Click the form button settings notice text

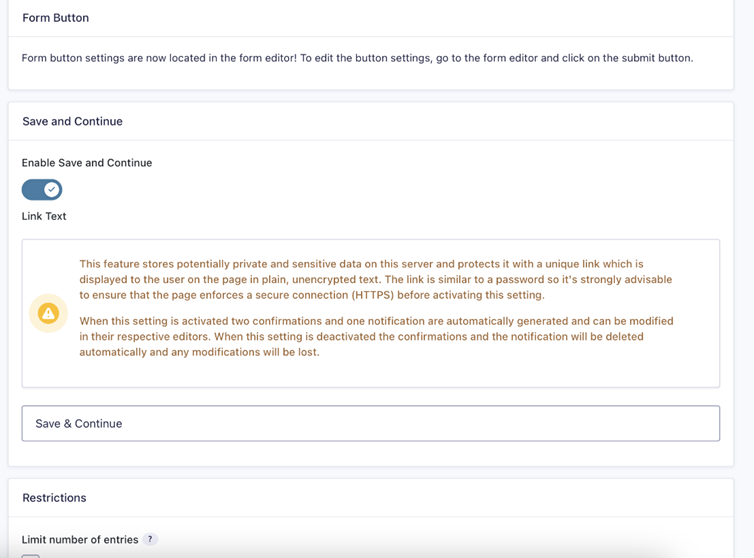[357, 58]
